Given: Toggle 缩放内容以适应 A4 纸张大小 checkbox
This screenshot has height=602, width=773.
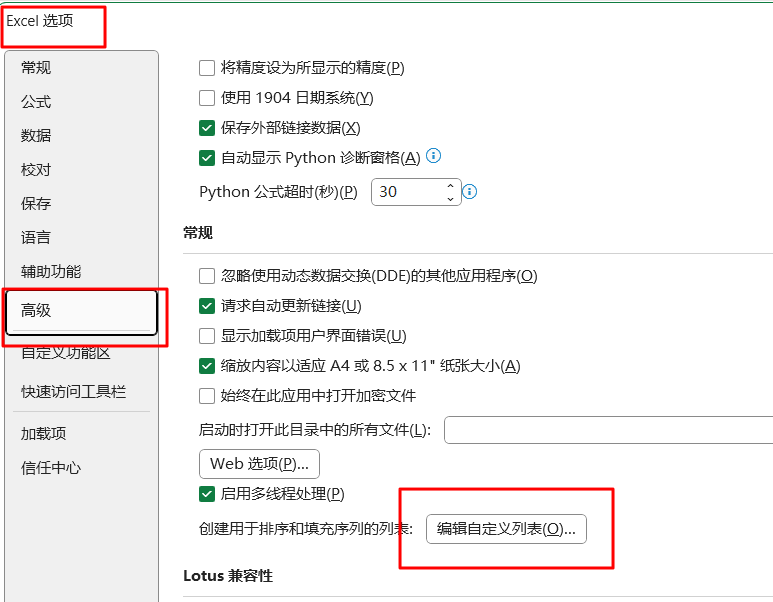Looking at the screenshot, I should tap(207, 366).
